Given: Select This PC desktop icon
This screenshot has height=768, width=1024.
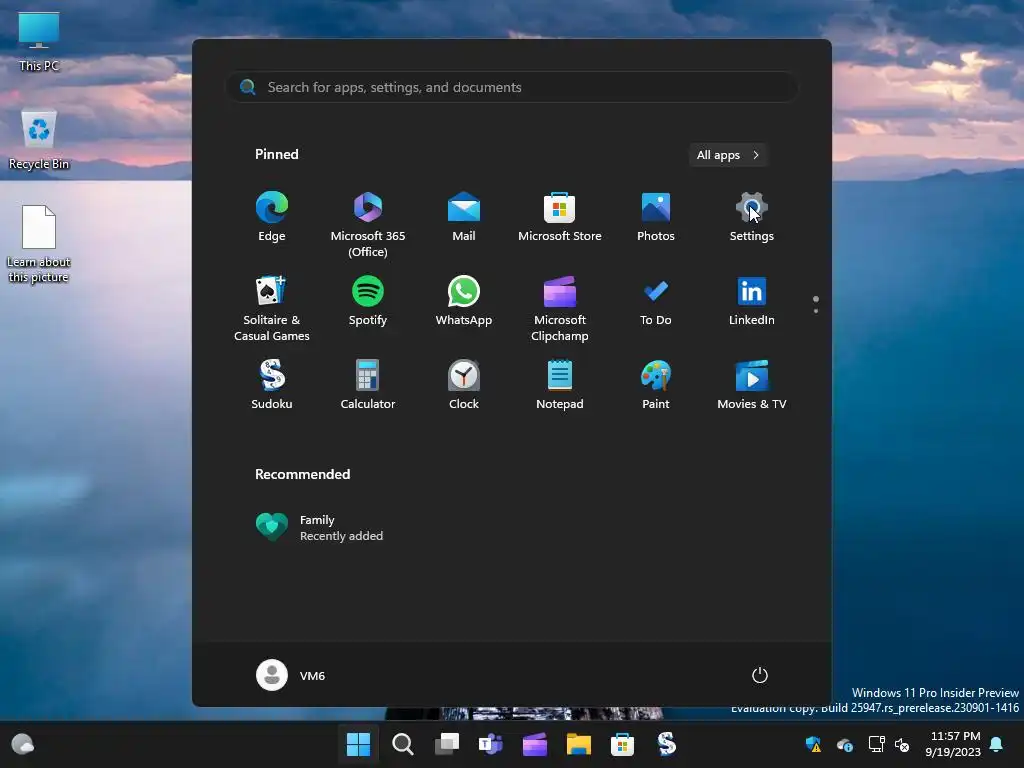Looking at the screenshot, I should [39, 42].
